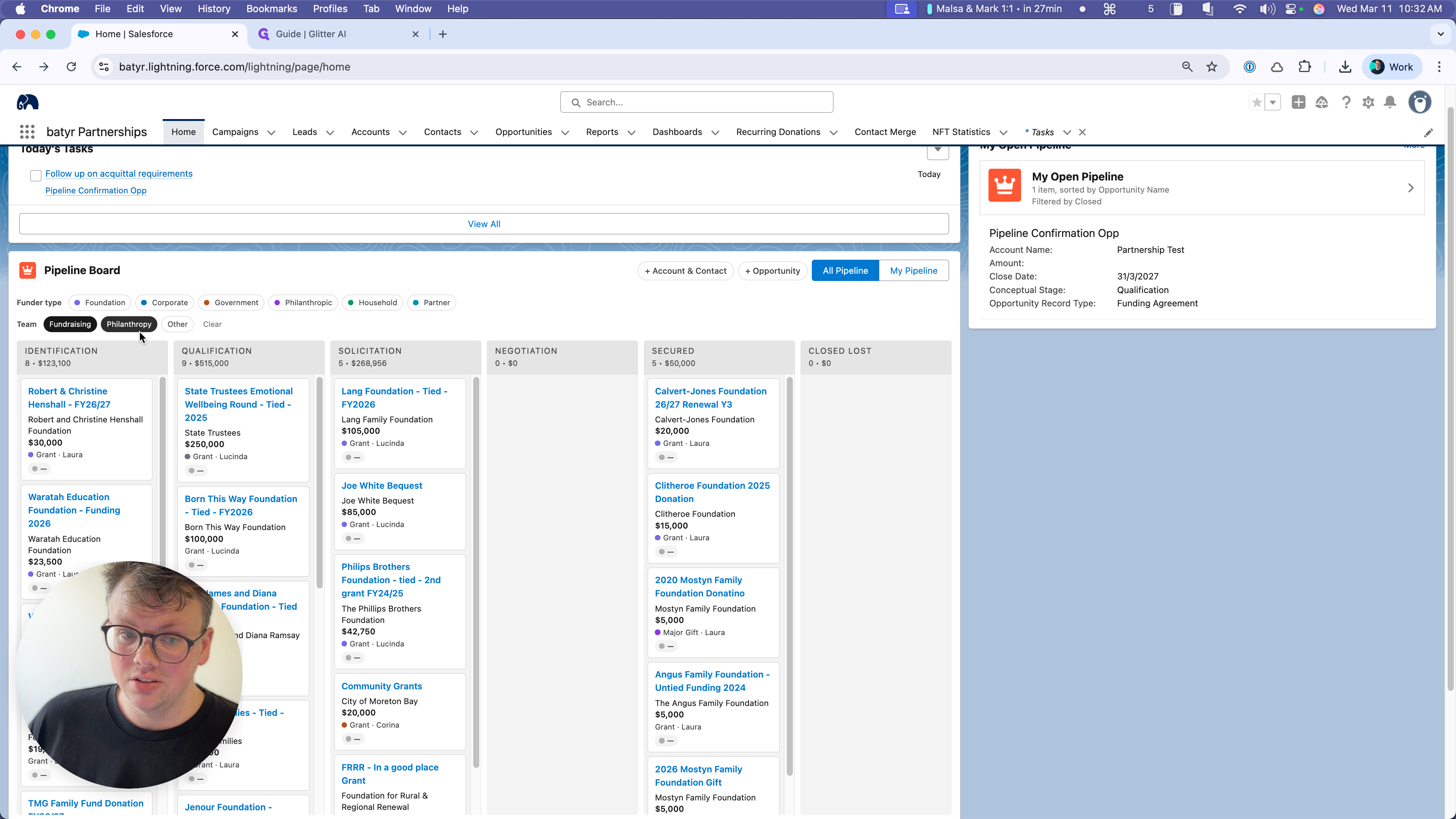Open Chrome Extensions puzzle icon
The width and height of the screenshot is (1456, 819).
point(1304,67)
